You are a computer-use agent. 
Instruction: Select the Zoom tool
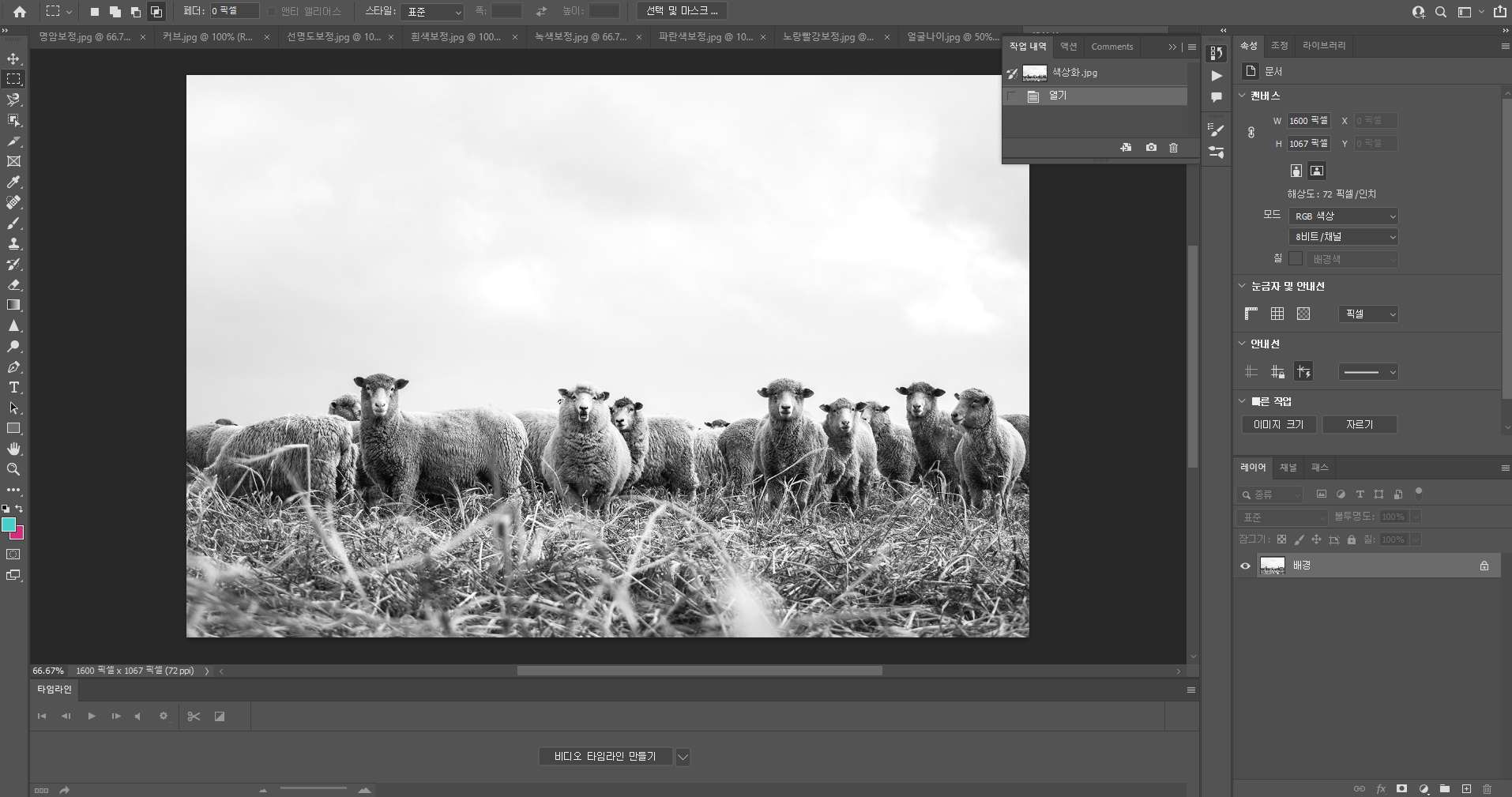pos(13,469)
